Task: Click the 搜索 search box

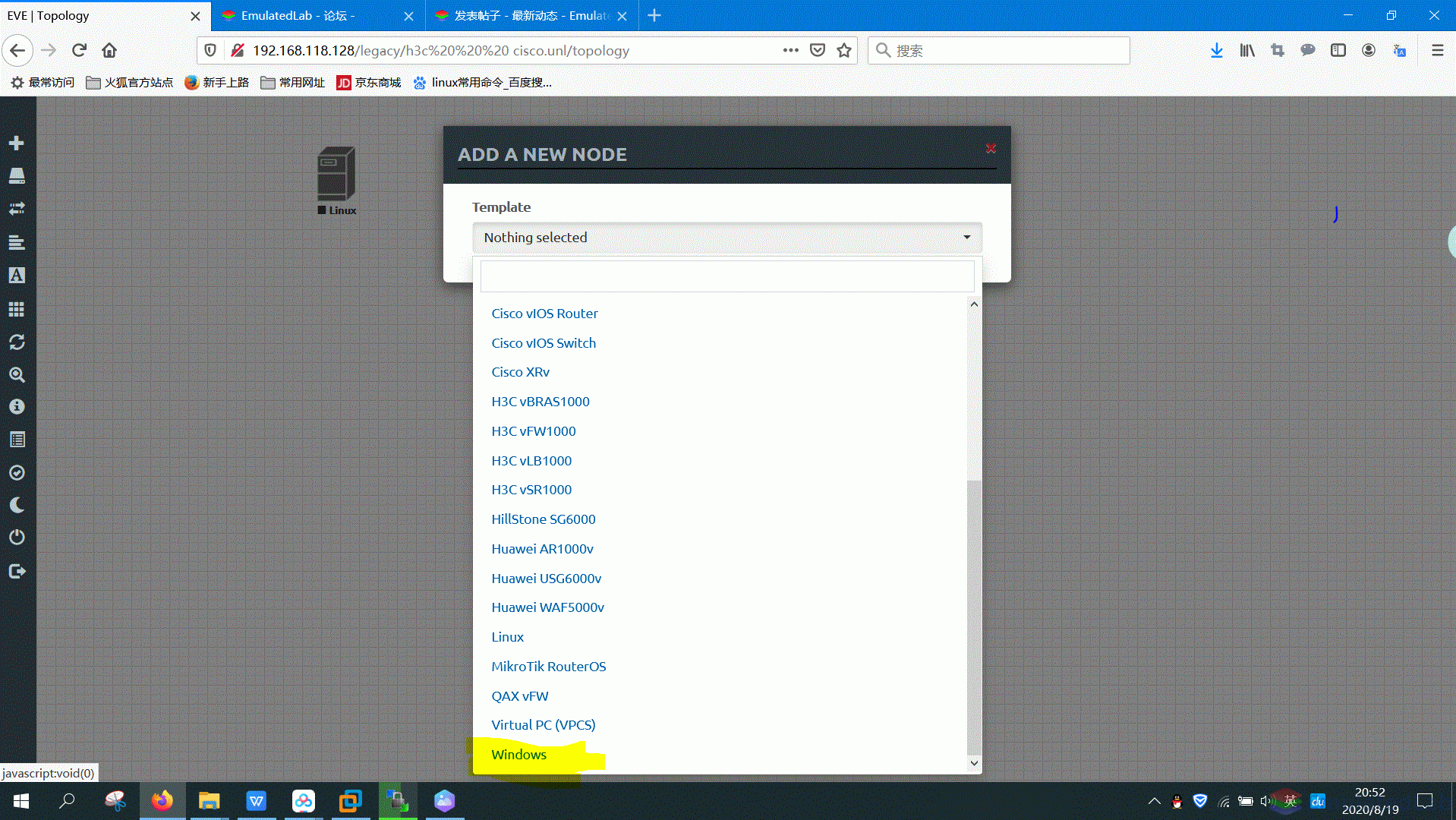Action: tap(999, 50)
